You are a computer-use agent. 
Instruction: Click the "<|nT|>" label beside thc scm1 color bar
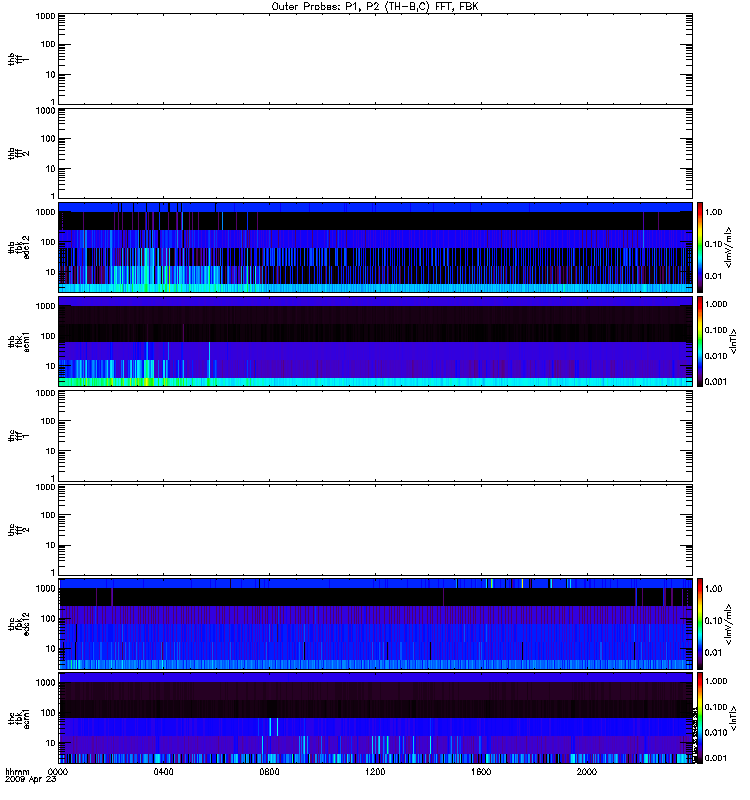[x=733, y=718]
